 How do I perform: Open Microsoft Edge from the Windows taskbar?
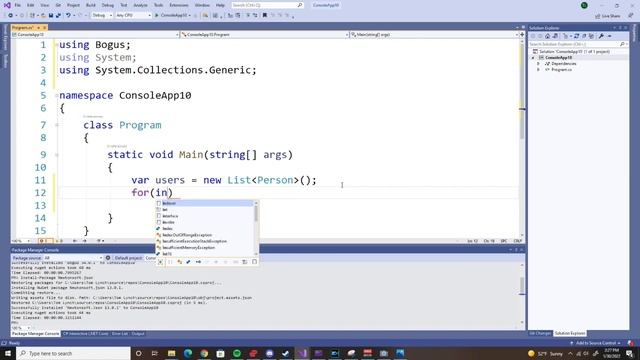click(188, 353)
